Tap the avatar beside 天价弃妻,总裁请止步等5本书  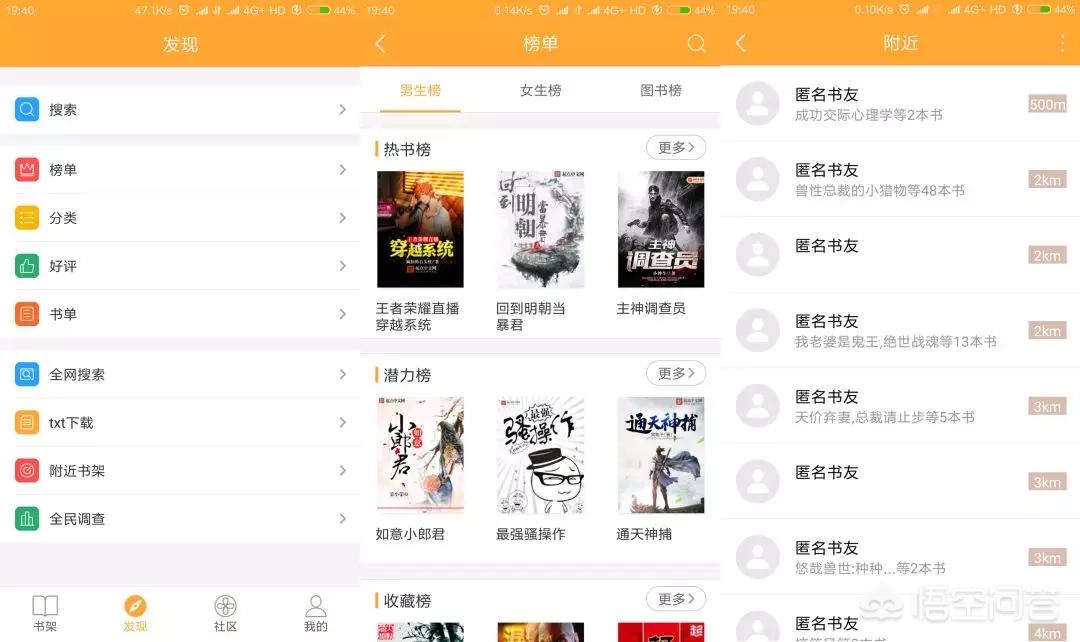point(758,406)
